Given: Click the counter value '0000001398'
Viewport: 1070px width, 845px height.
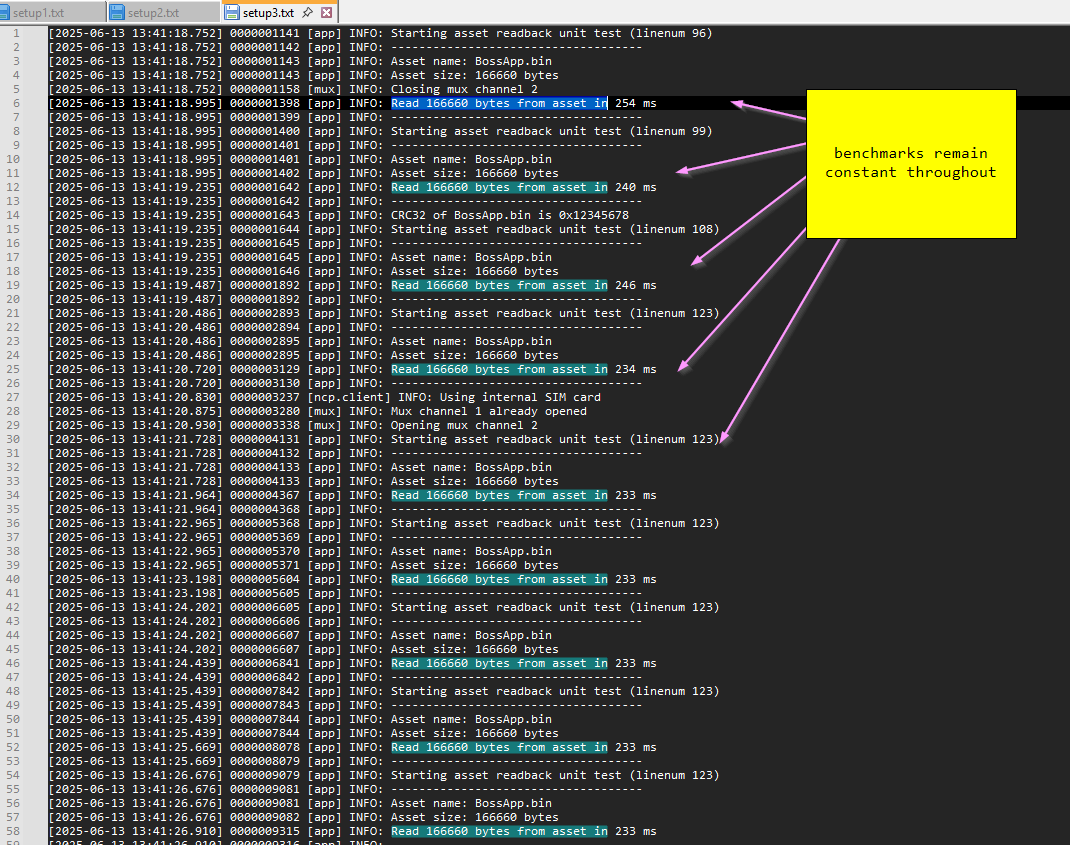Looking at the screenshot, I should pyautogui.click(x=265, y=103).
